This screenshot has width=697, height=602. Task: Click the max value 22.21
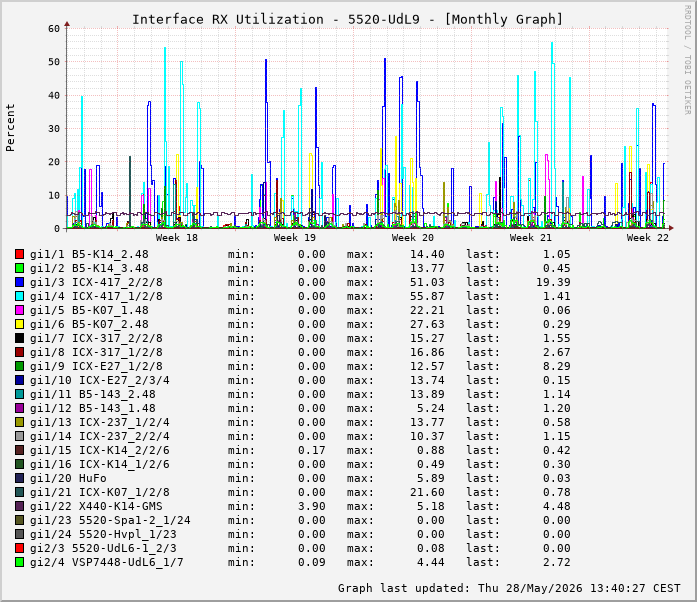[427, 310]
